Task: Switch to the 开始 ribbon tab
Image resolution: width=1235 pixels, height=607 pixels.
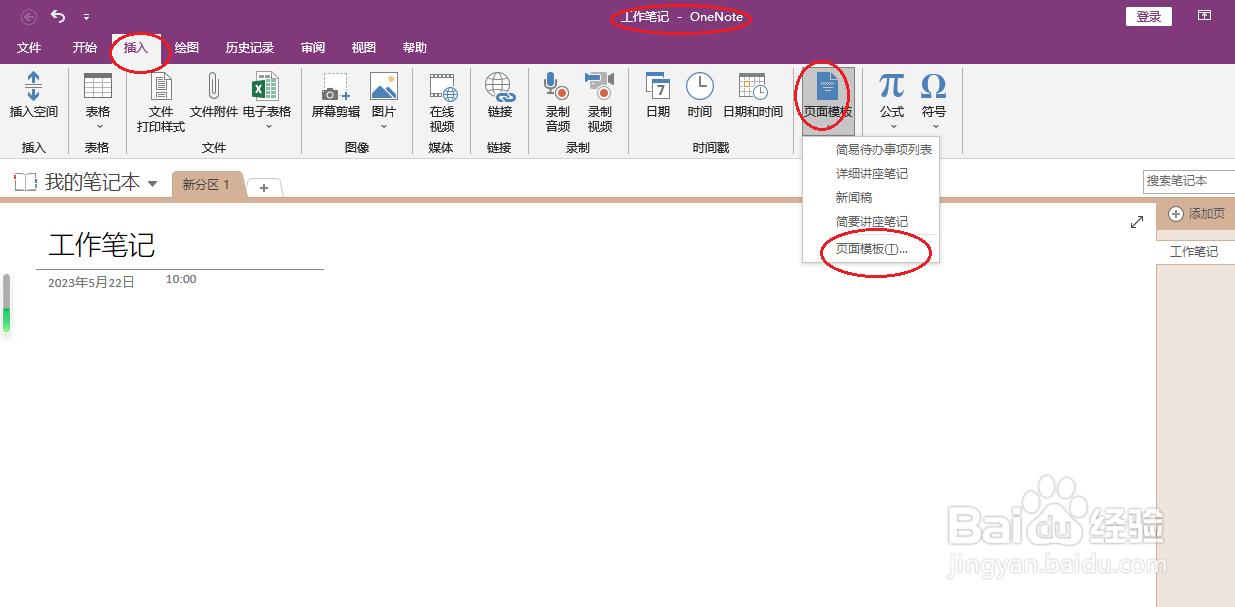Action: [x=85, y=47]
